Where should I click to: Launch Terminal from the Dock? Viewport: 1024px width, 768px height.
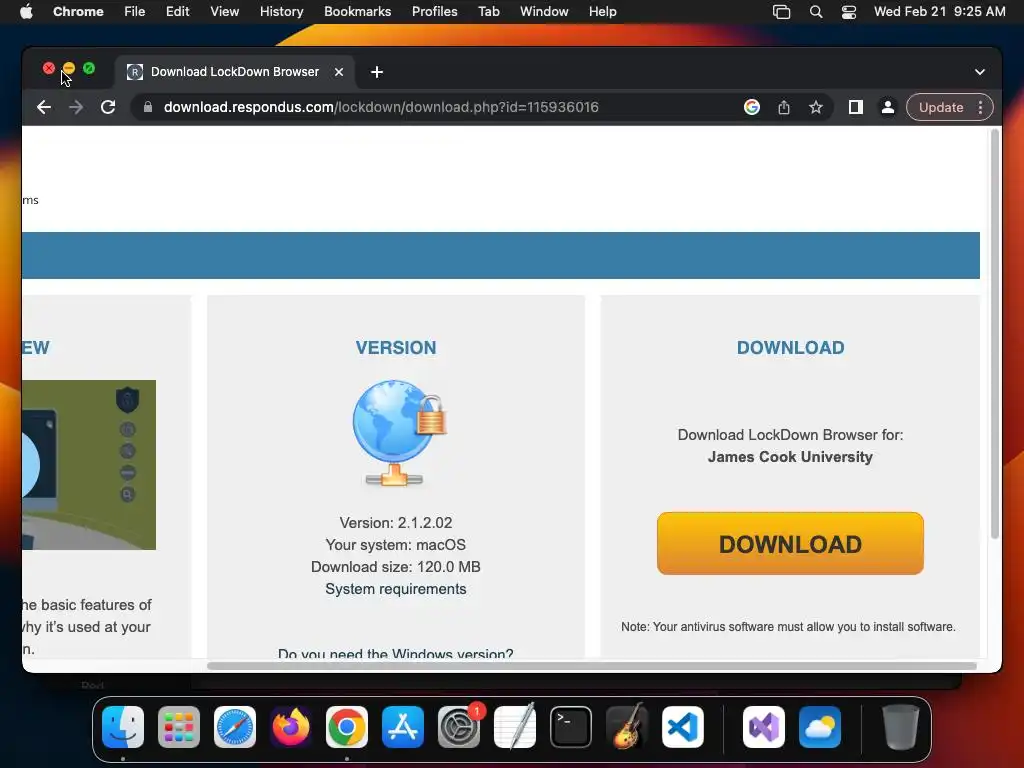571,727
